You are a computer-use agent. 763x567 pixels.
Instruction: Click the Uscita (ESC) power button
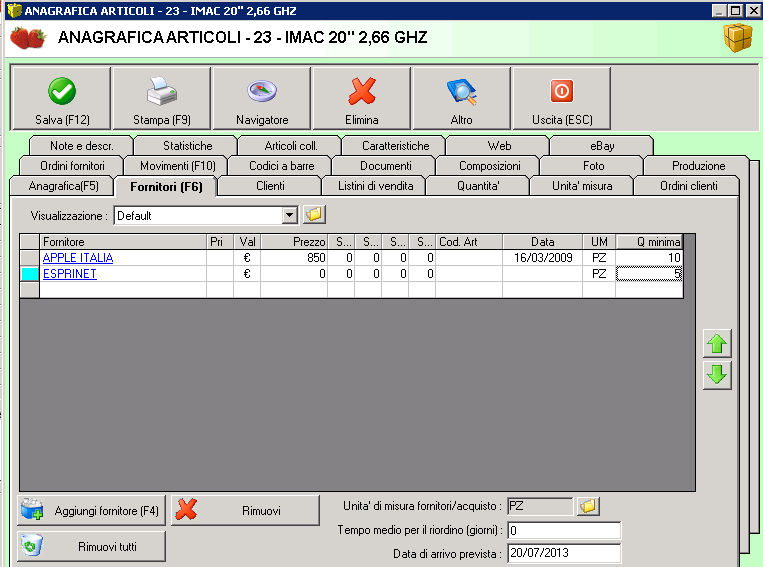(562, 99)
